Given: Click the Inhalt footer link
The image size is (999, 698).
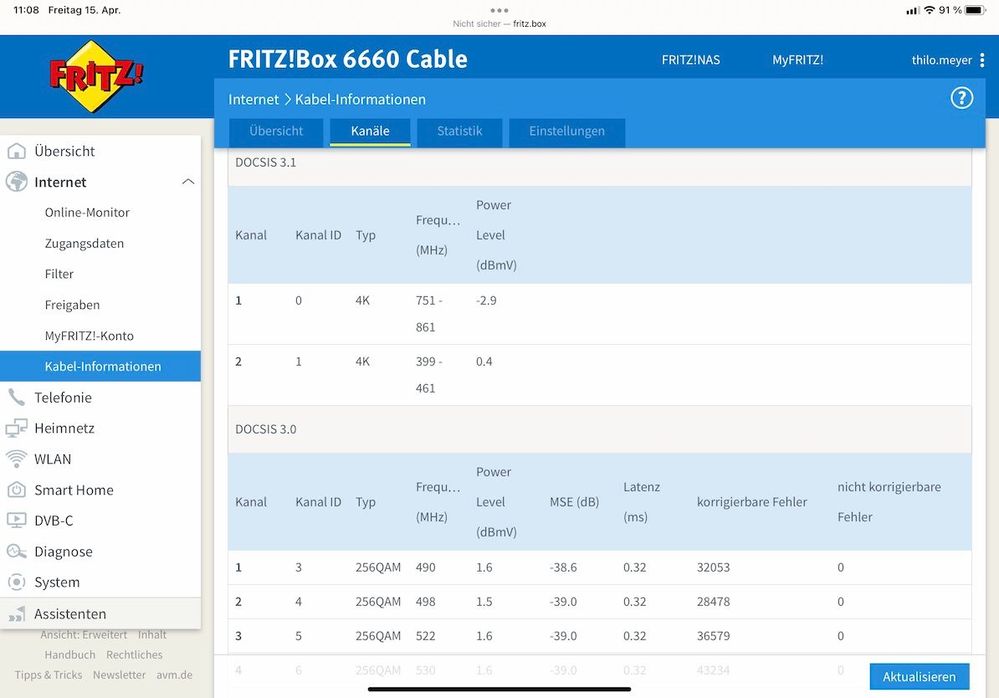Looking at the screenshot, I should (x=152, y=634).
